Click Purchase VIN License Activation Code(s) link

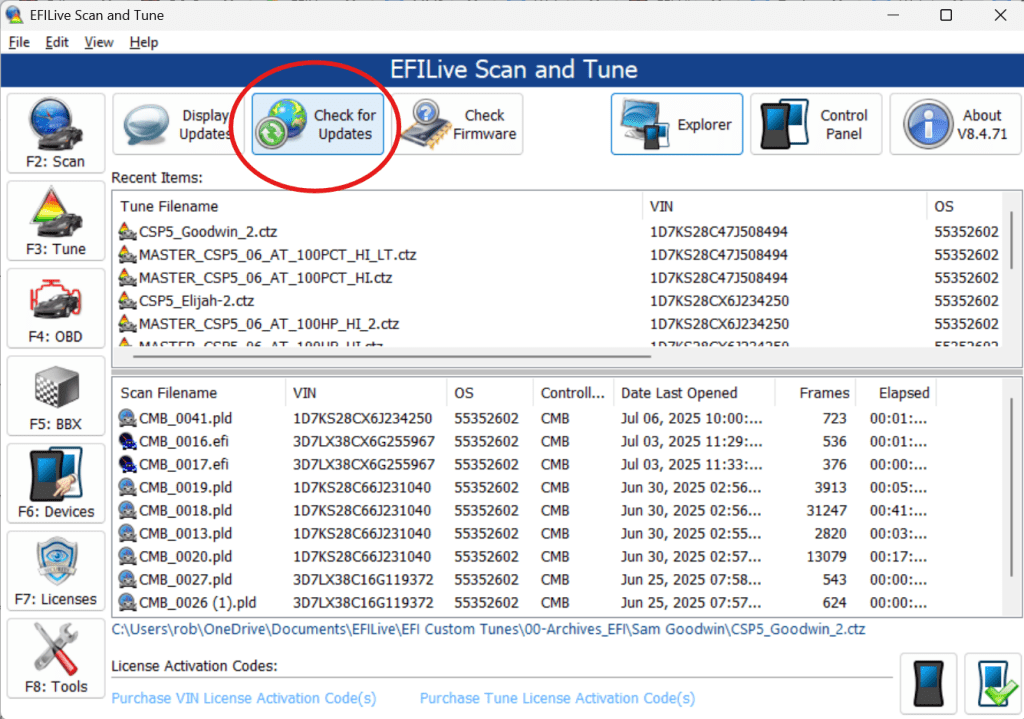click(x=244, y=698)
